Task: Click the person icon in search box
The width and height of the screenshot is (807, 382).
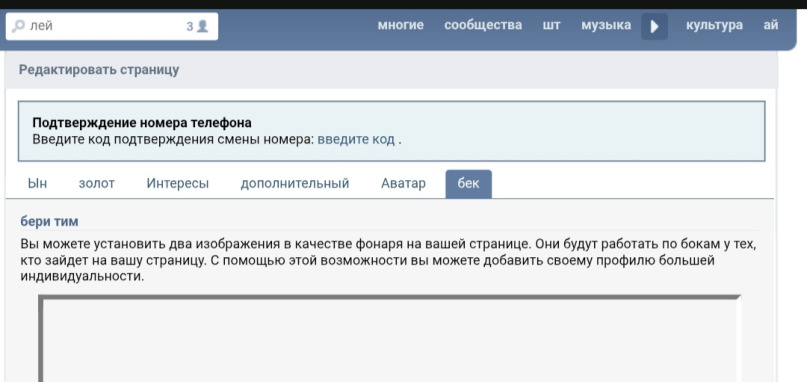Action: [203, 26]
